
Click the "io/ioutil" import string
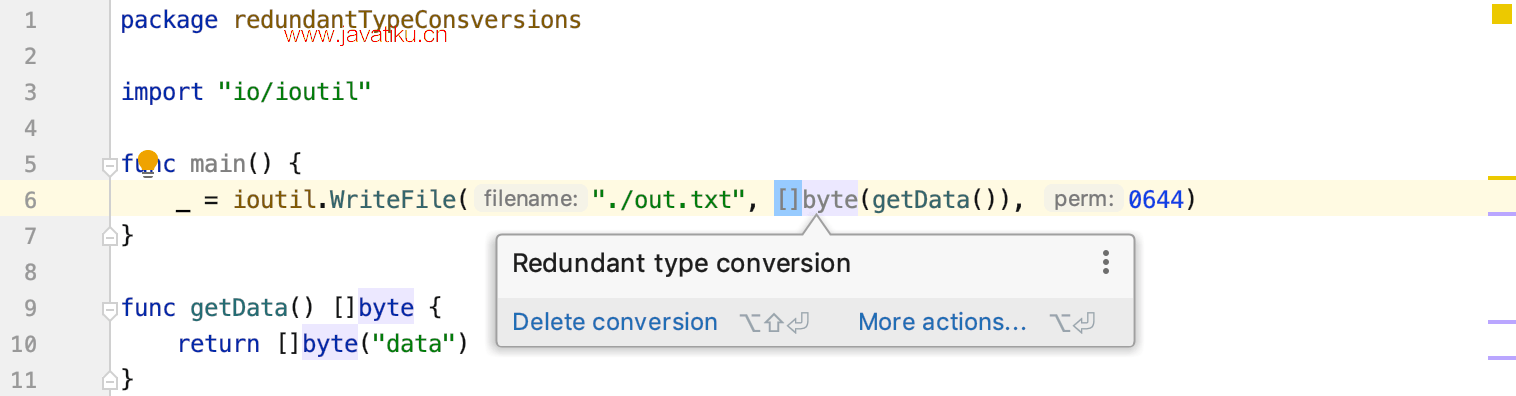tap(295, 92)
